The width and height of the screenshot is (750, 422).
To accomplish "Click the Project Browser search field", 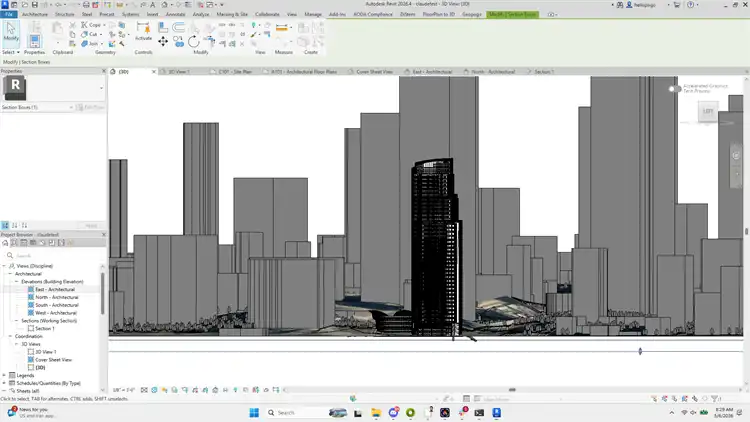I will [53, 255].
